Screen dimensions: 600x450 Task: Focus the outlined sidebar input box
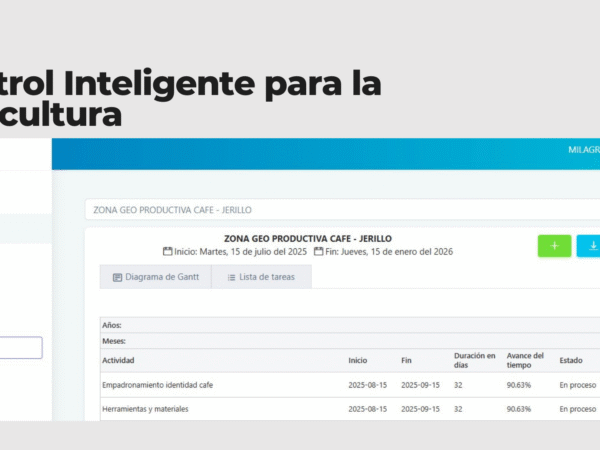coord(20,347)
